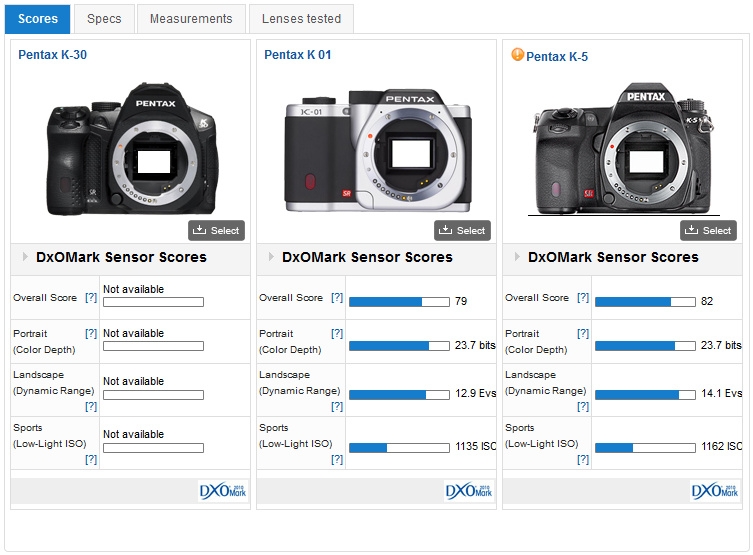Open Sports Low-Light ISO help for Pentax K 01
This screenshot has height=555, width=753.
click(x=337, y=459)
